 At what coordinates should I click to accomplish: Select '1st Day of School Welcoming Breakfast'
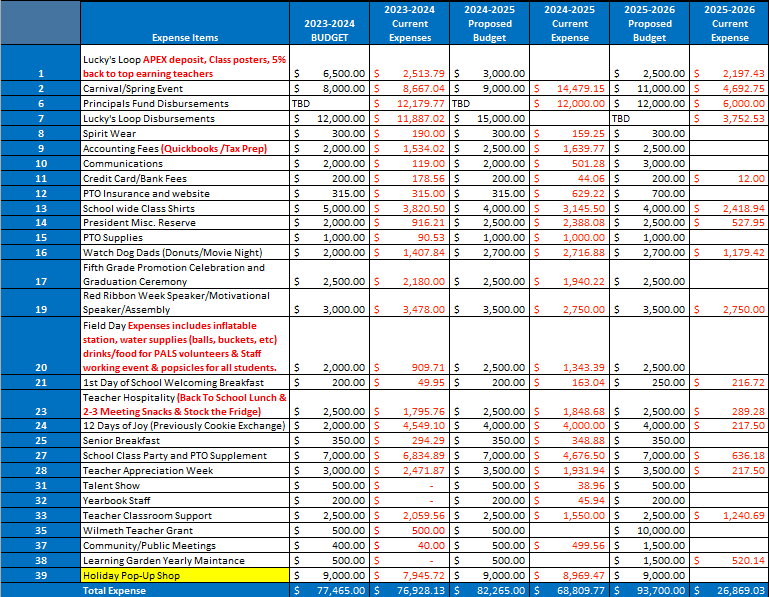pos(185,382)
